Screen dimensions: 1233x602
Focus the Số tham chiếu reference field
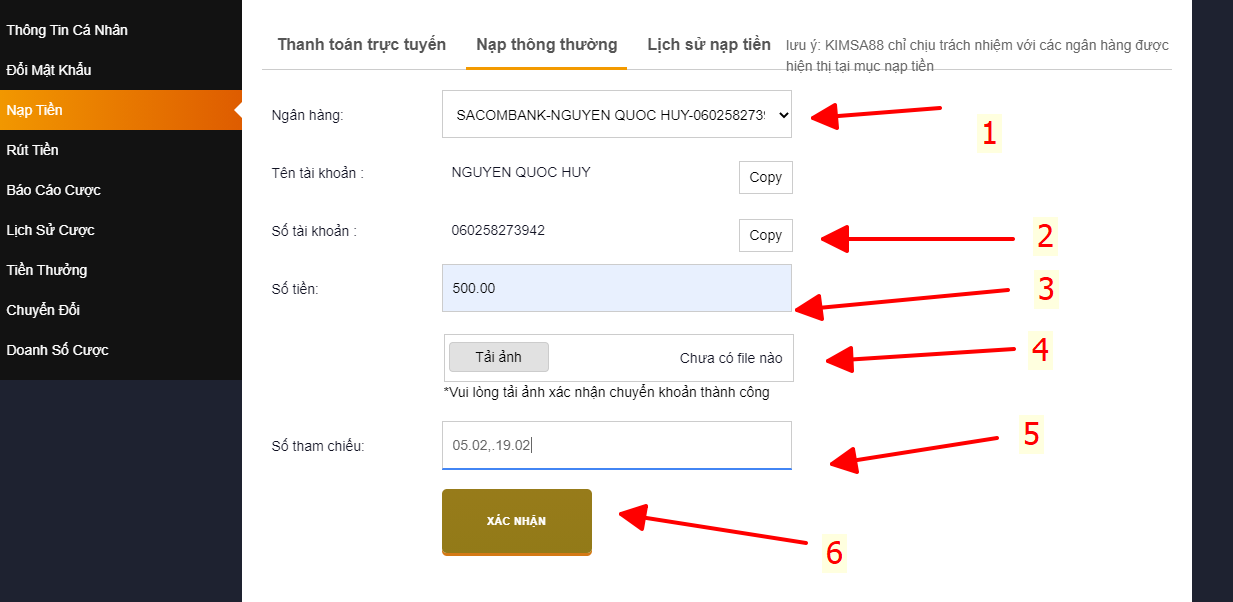[x=616, y=445]
